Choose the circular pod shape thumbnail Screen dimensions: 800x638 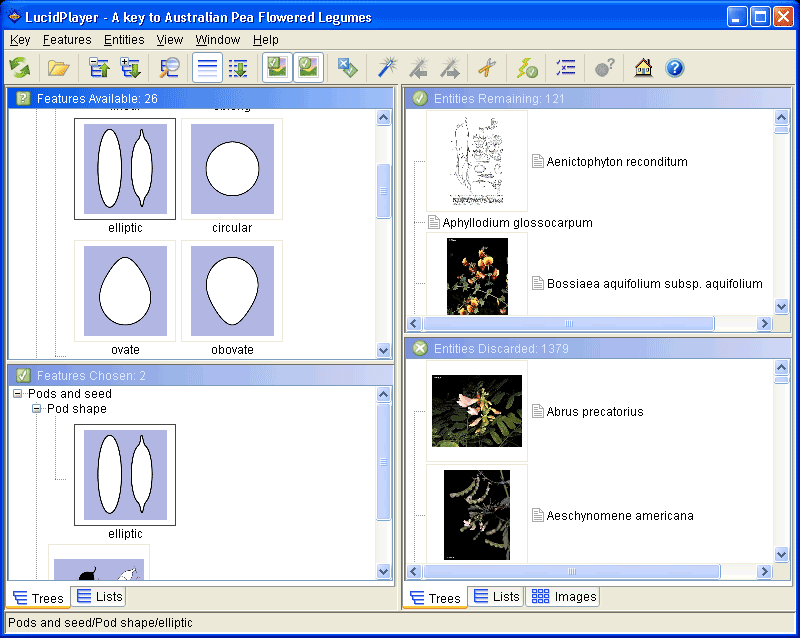pyautogui.click(x=232, y=168)
